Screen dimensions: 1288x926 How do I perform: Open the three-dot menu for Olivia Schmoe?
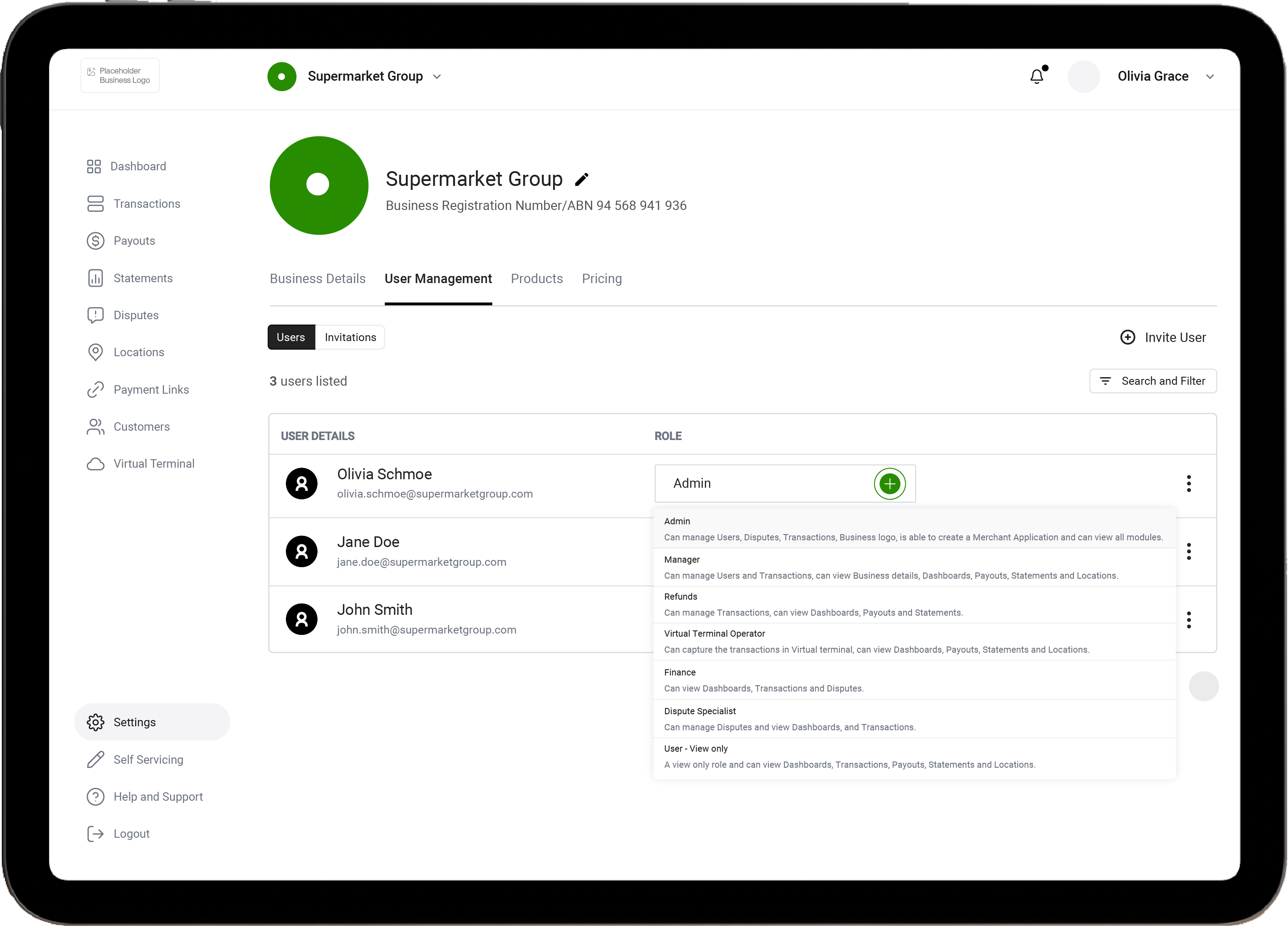pos(1189,484)
